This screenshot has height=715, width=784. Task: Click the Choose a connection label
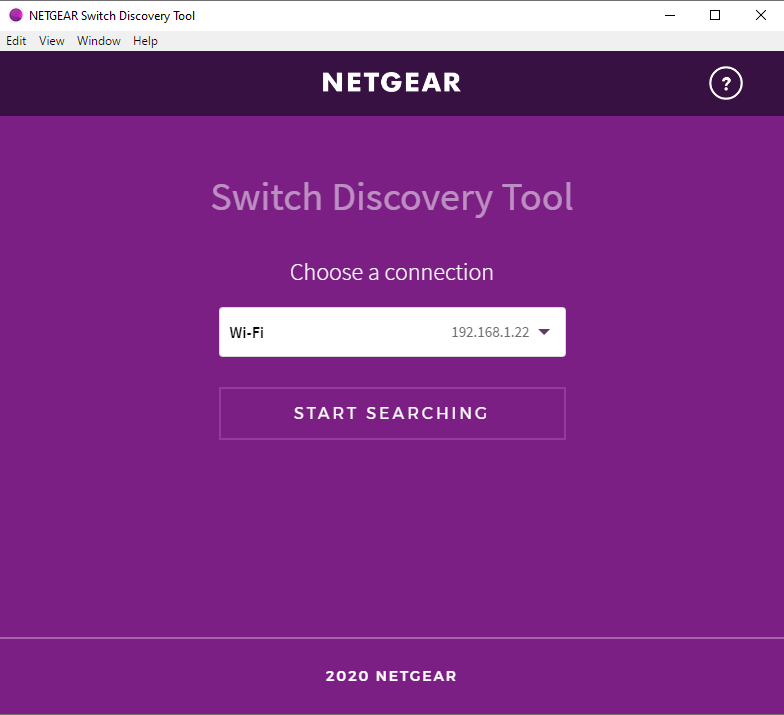(x=391, y=272)
